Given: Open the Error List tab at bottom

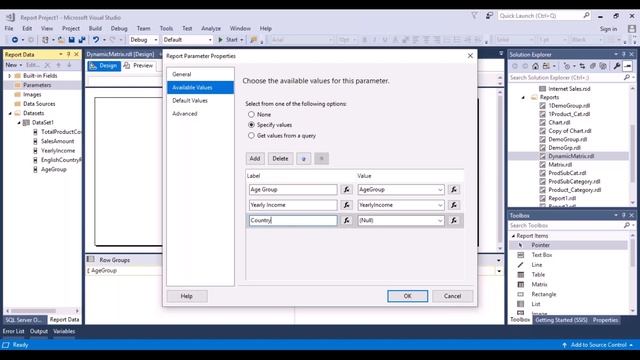Looking at the screenshot, I should click(x=13, y=331).
